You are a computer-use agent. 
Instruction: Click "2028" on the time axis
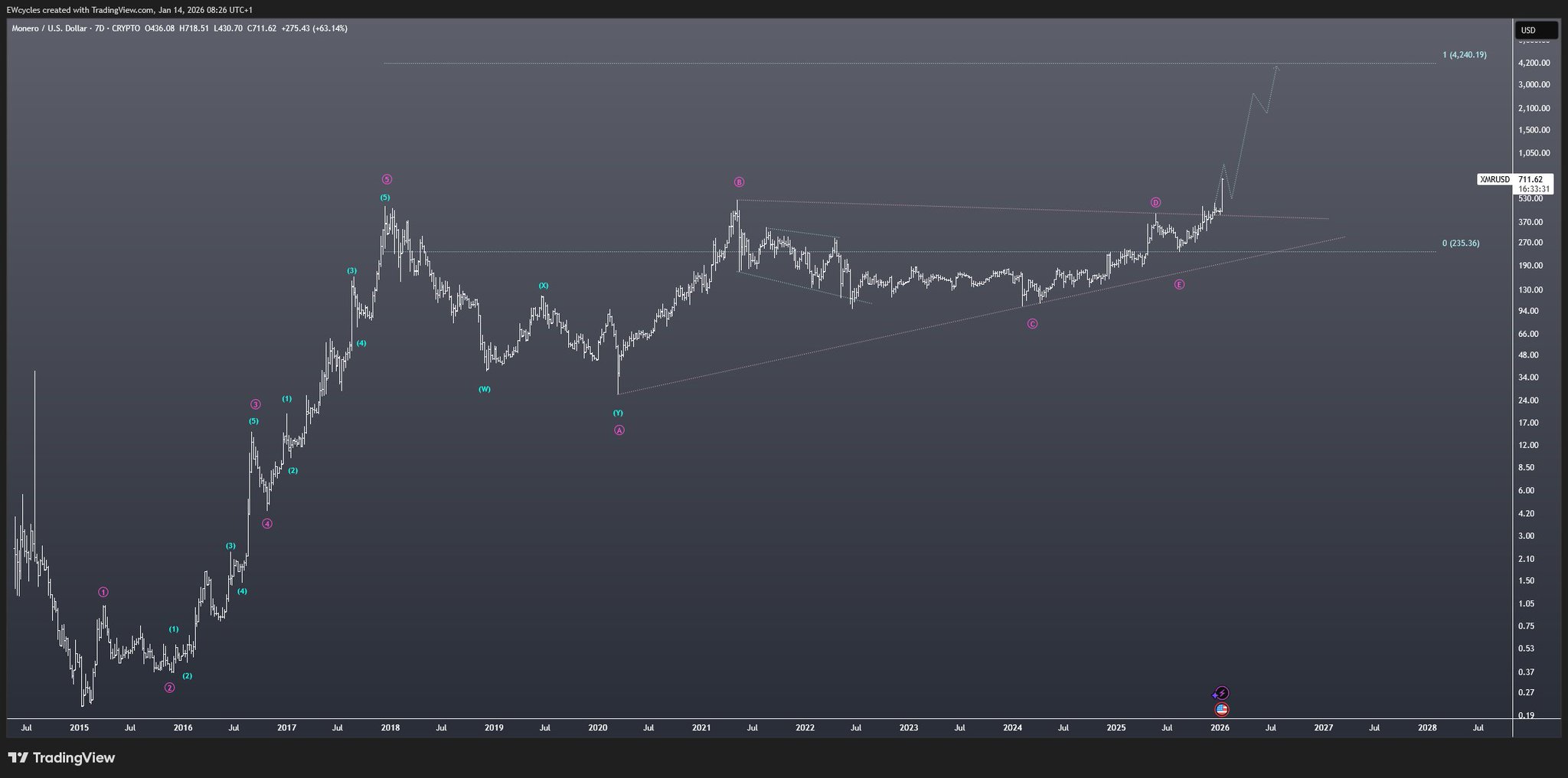pyautogui.click(x=1427, y=728)
